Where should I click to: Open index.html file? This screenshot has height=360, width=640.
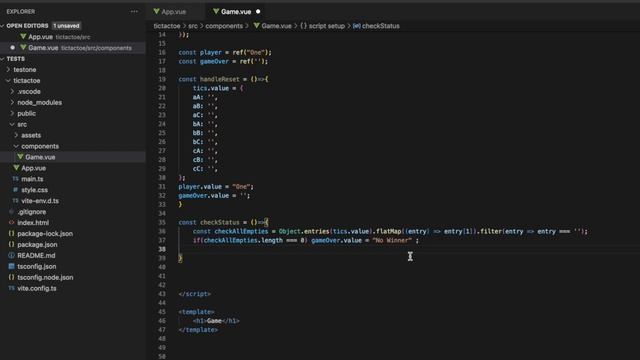33,223
